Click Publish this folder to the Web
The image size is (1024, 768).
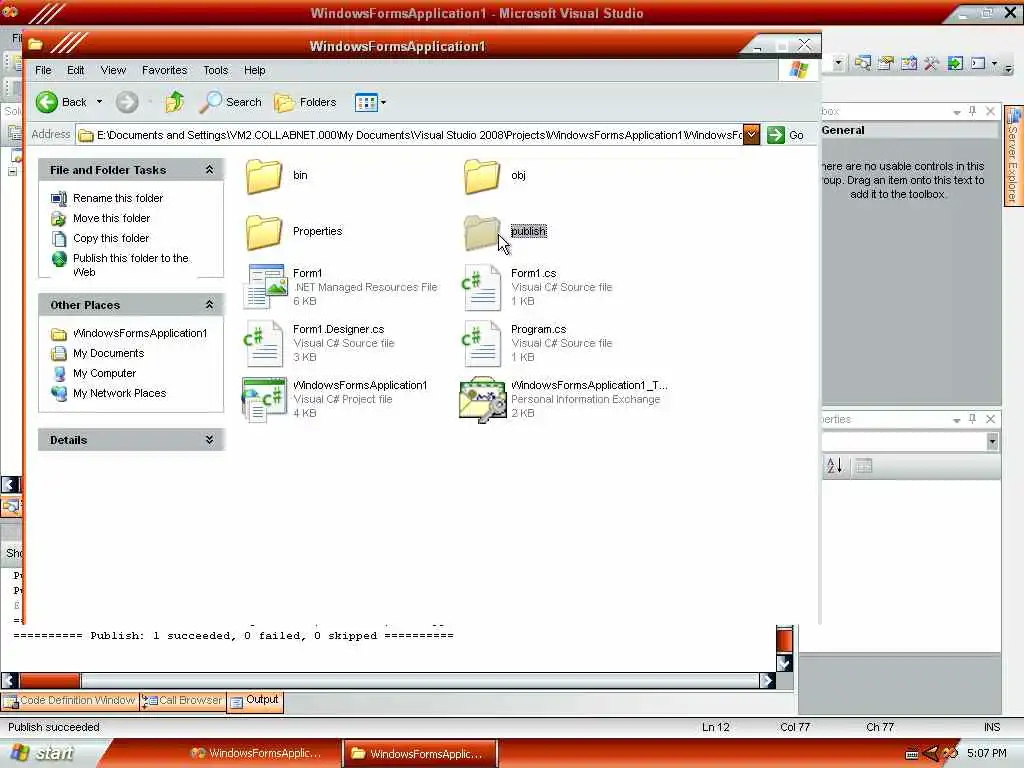(x=130, y=265)
